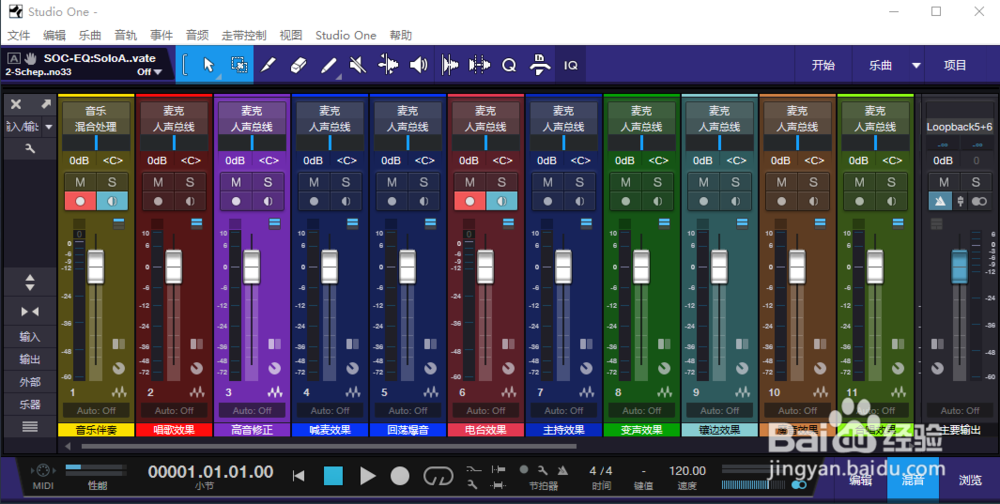Click the hamburger list icon in left panel
Viewport: 1000px width, 504px height.
coord(30,427)
